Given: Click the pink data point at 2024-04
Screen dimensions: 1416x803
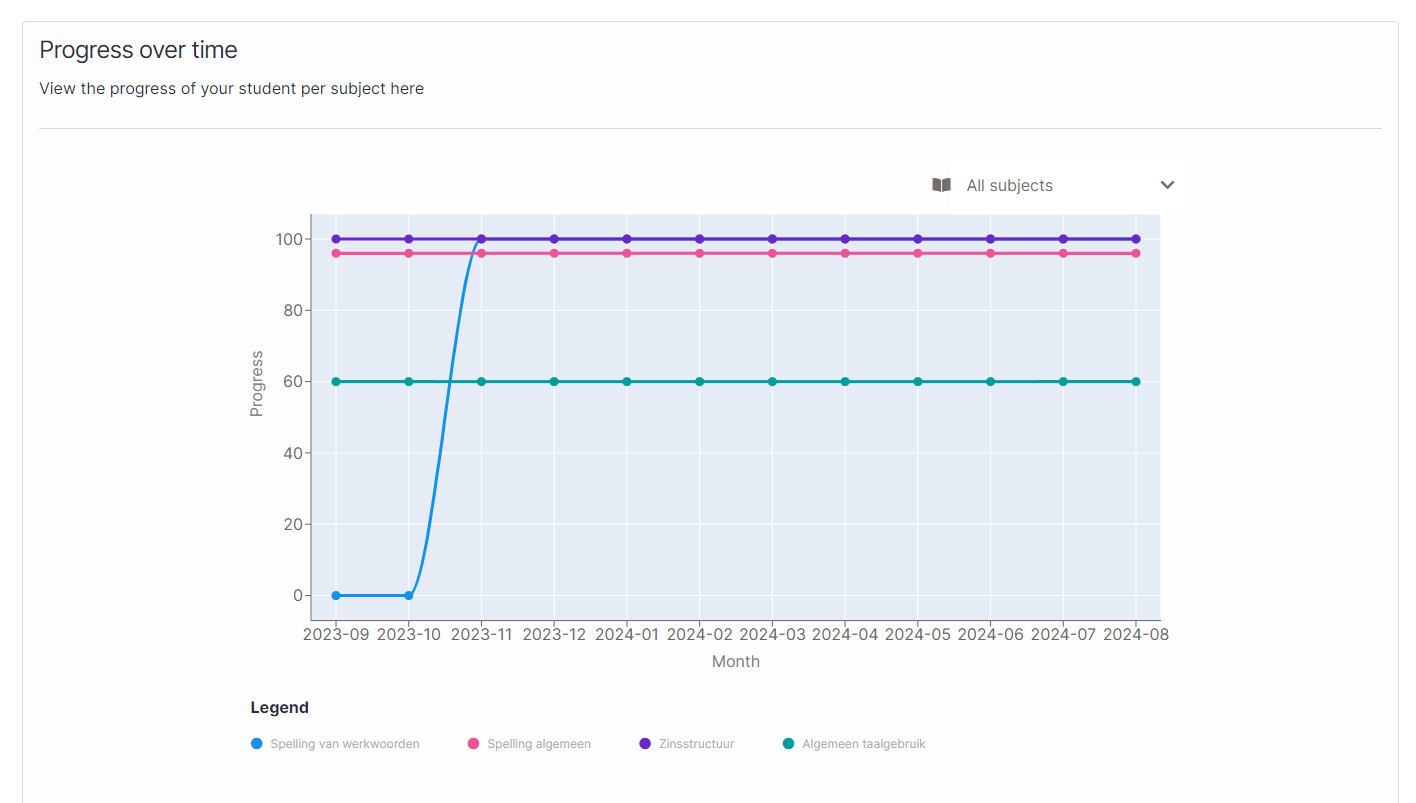Looking at the screenshot, I should [845, 253].
